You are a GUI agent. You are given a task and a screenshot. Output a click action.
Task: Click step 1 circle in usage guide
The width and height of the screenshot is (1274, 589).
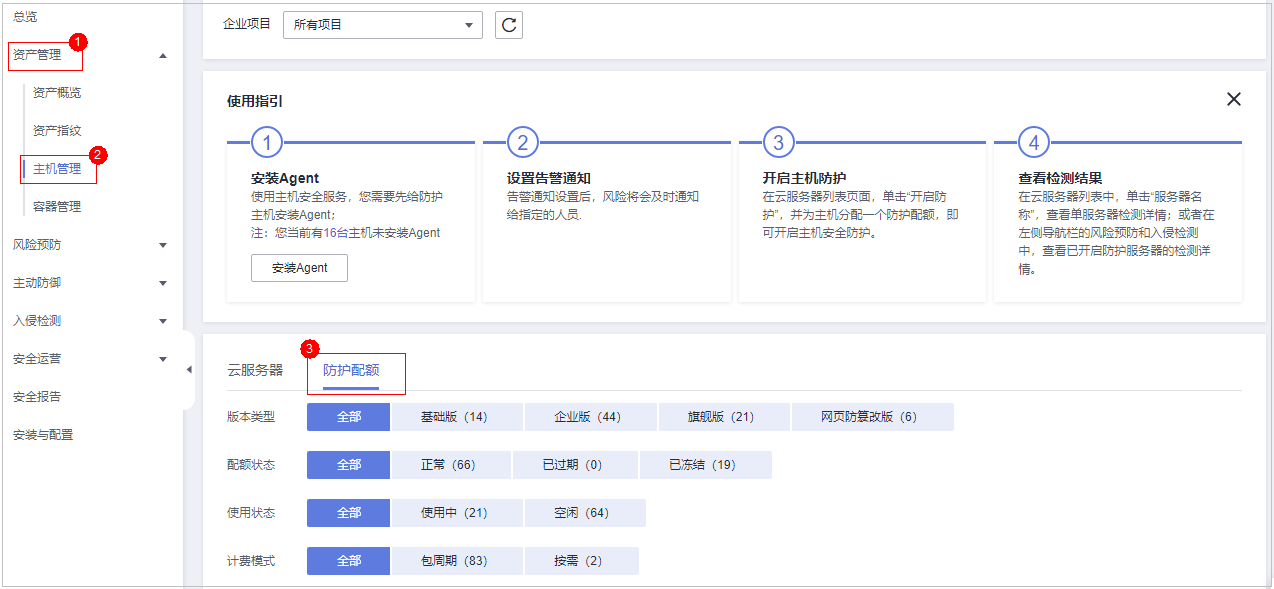(x=267, y=142)
